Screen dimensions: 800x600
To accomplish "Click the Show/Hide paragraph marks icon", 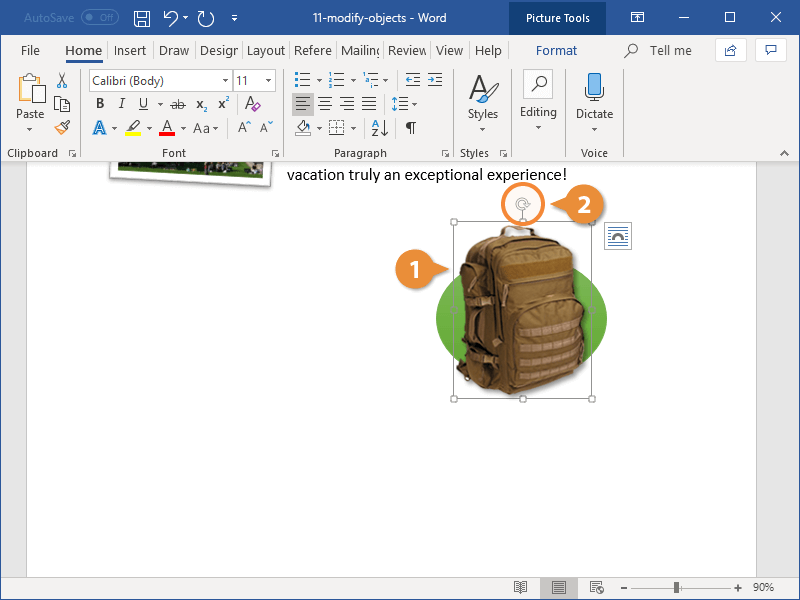I will tap(410, 128).
